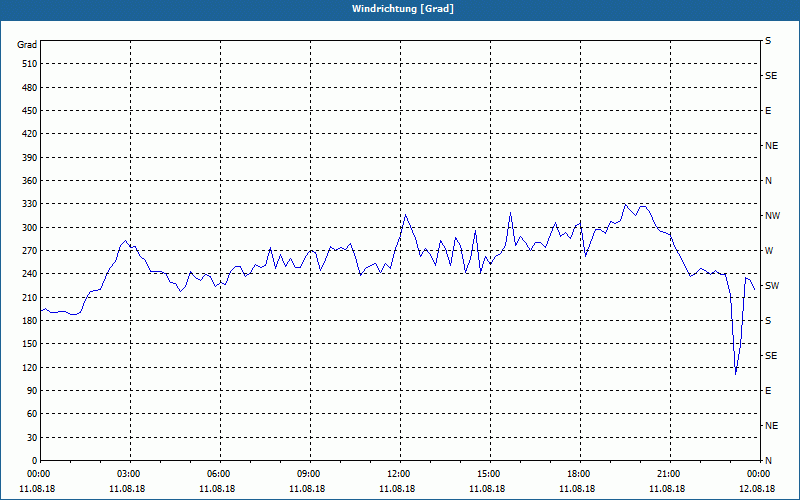The width and height of the screenshot is (800, 500).
Task: Select the 450 y-axis value
Action: [x=30, y=111]
